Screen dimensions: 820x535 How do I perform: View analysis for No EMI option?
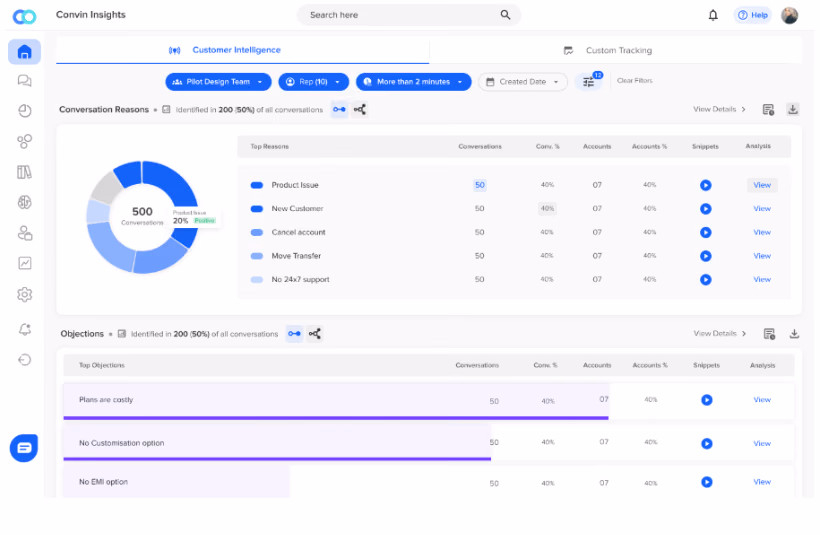coord(762,482)
